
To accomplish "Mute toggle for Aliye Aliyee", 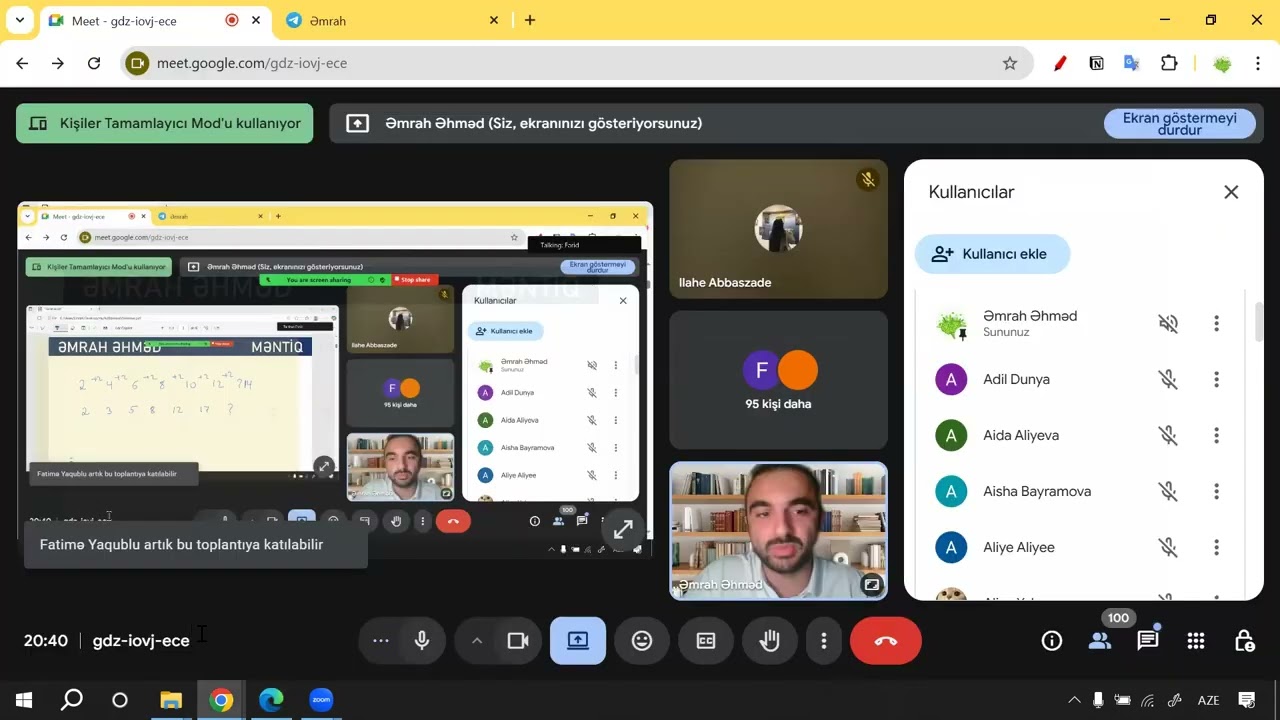I will (1168, 547).
